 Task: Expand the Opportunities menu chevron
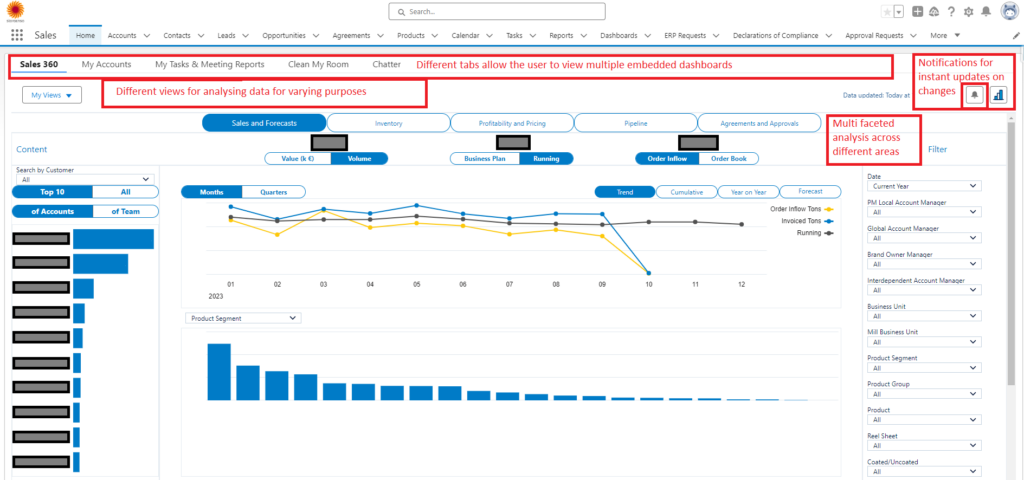[x=315, y=35]
